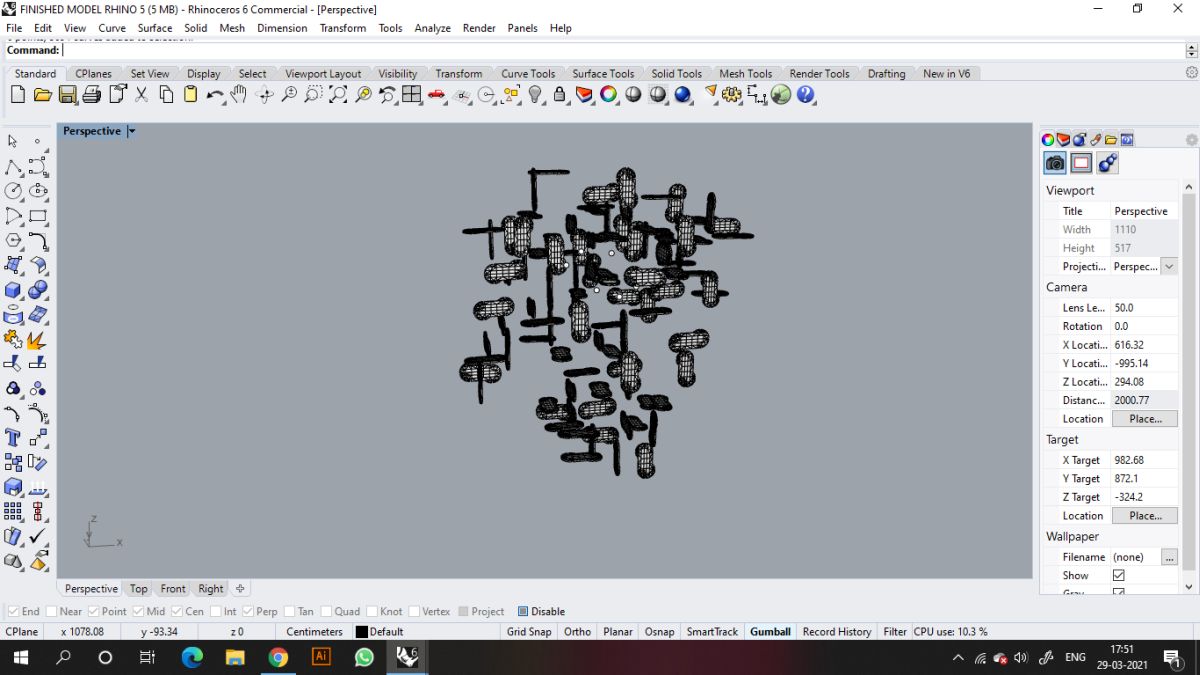Screen dimensions: 1200x675
Task: Enable the Near osnap checkbox
Action: click(51, 612)
